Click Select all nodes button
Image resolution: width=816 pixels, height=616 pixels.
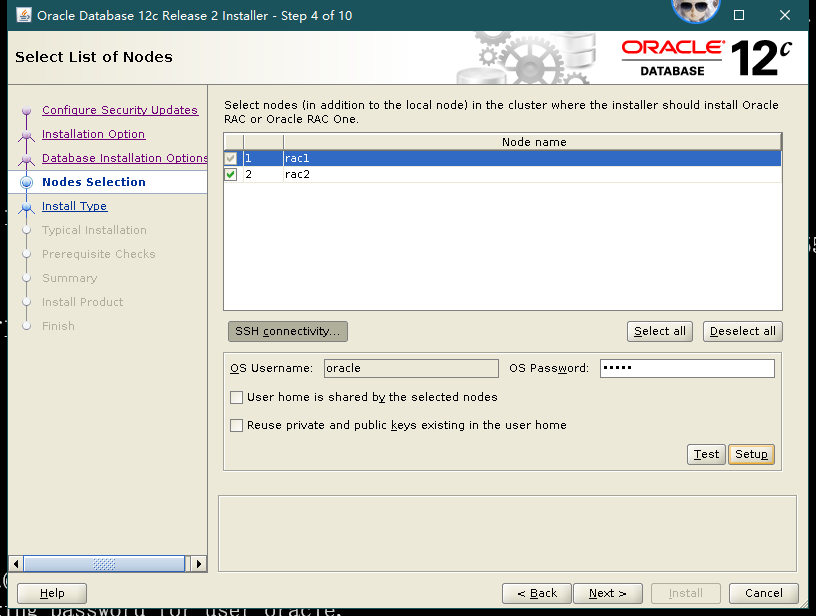659,331
